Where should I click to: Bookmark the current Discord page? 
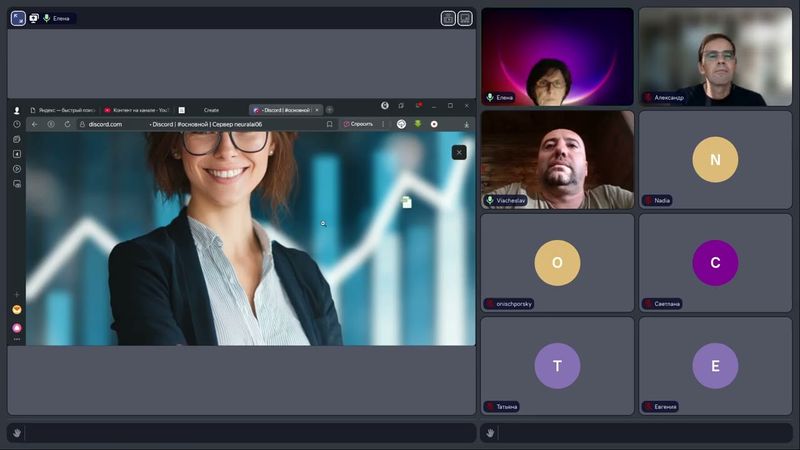pos(329,124)
